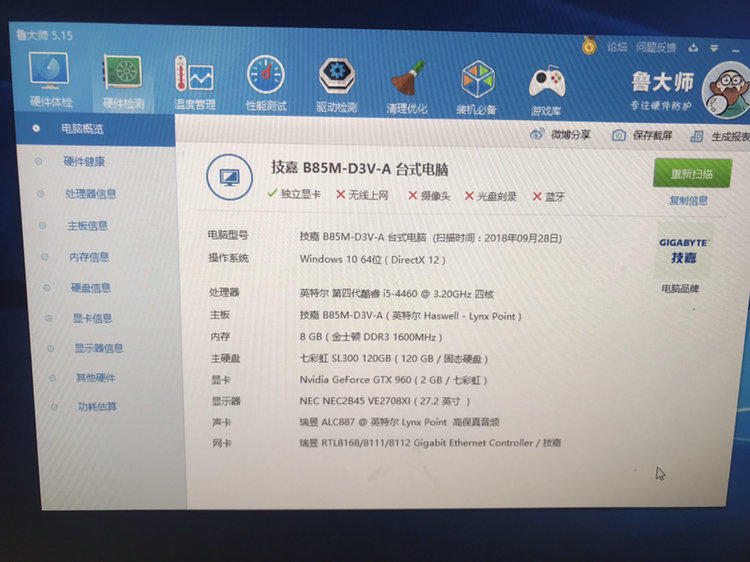The image size is (750, 562).
Task: Open 论坛 forum link
Action: click(x=617, y=47)
